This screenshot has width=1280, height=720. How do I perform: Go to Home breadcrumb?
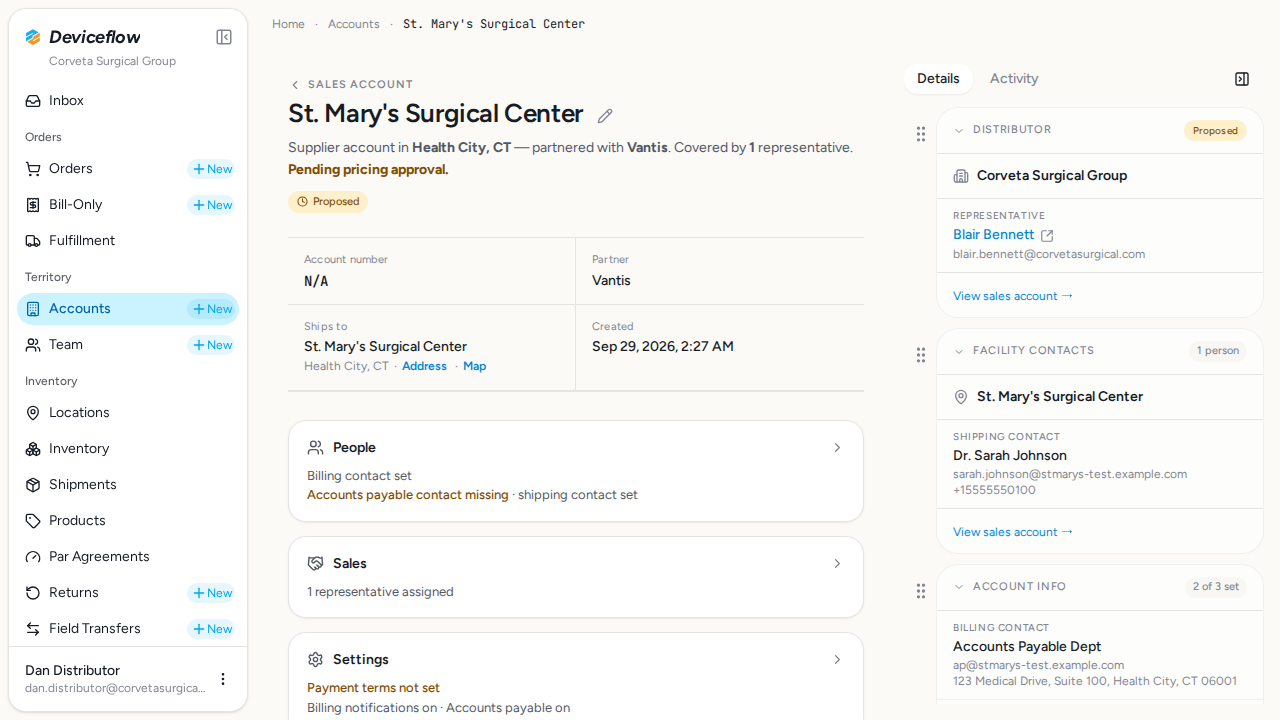288,24
